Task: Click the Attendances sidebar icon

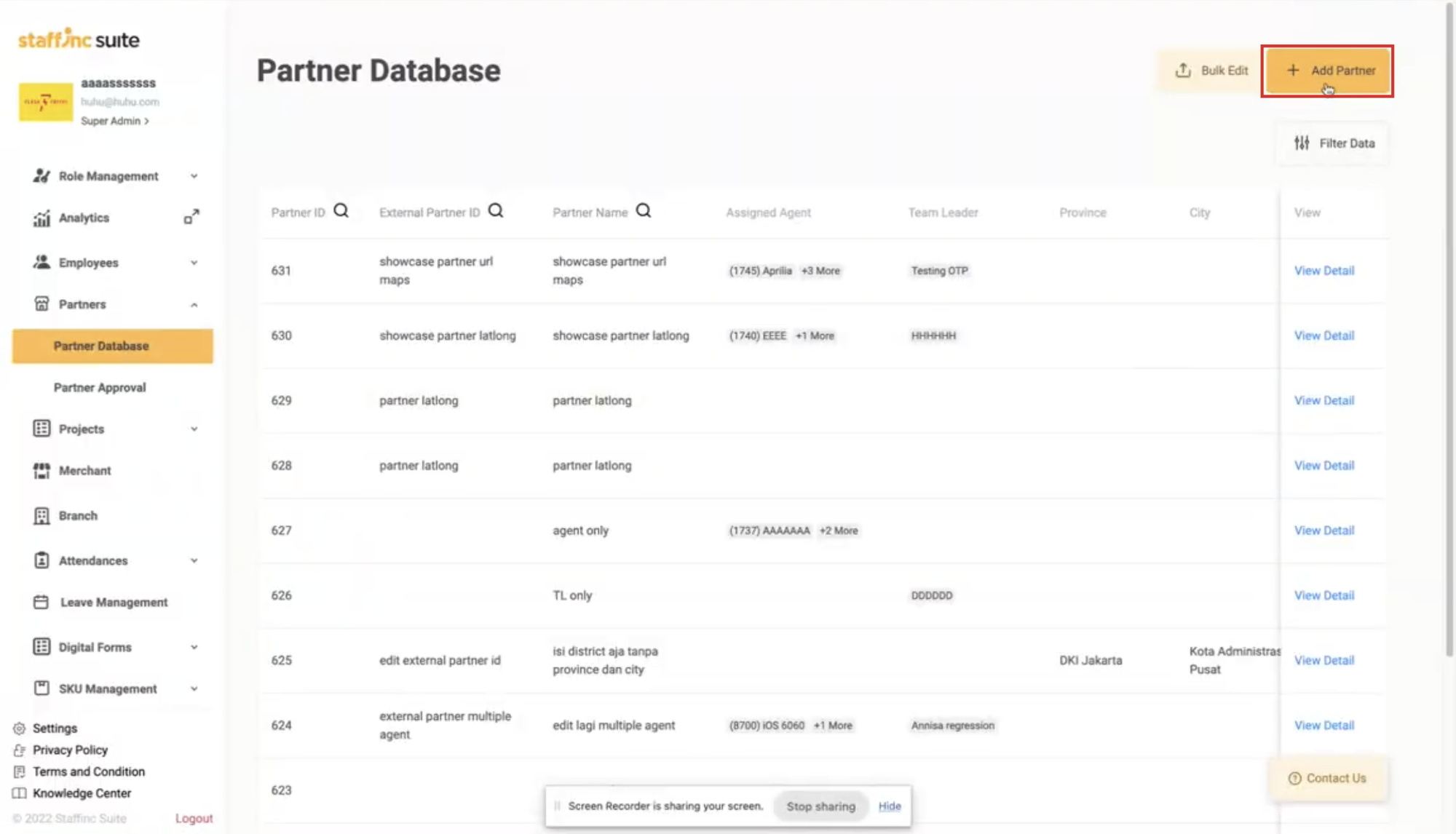Action: click(x=41, y=560)
